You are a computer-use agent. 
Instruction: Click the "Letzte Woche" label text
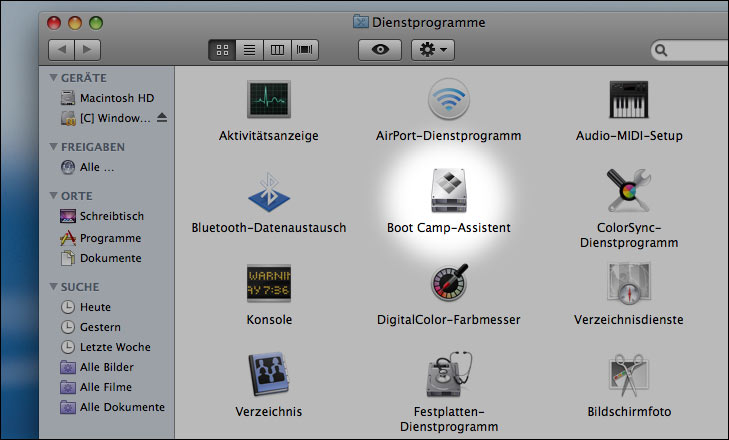point(115,347)
